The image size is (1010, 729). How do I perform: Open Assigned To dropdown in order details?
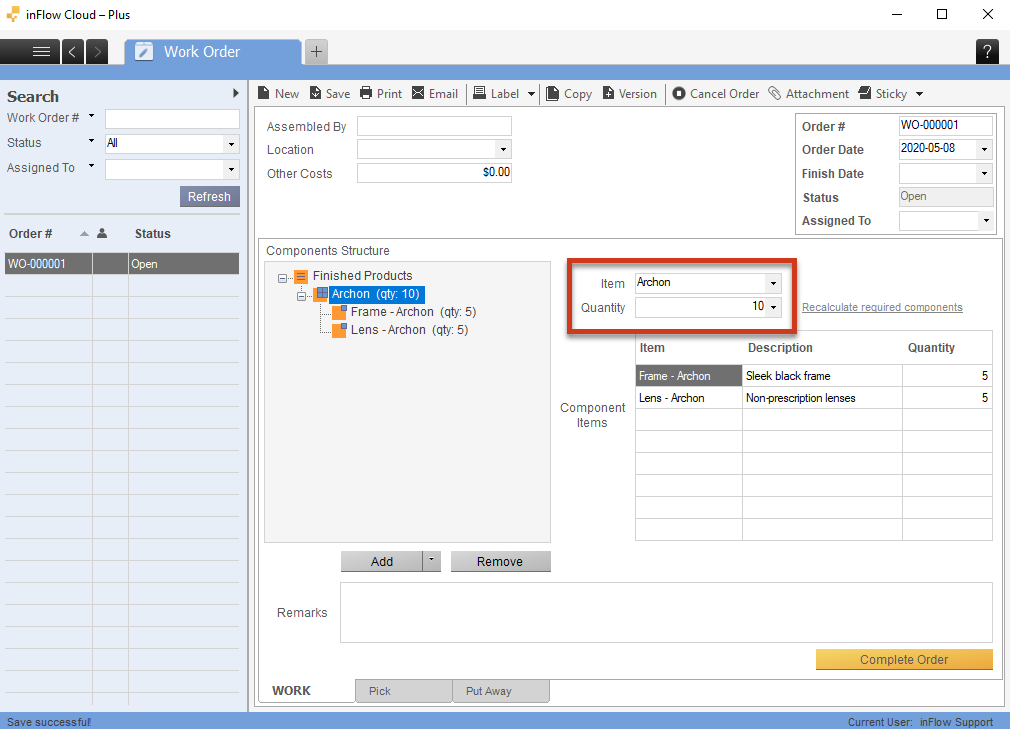pos(986,221)
